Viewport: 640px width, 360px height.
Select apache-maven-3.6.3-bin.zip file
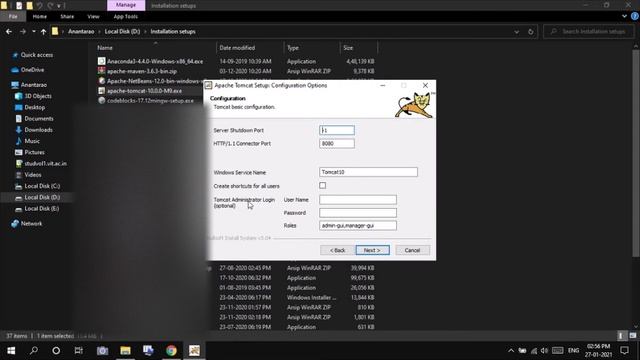point(142,71)
